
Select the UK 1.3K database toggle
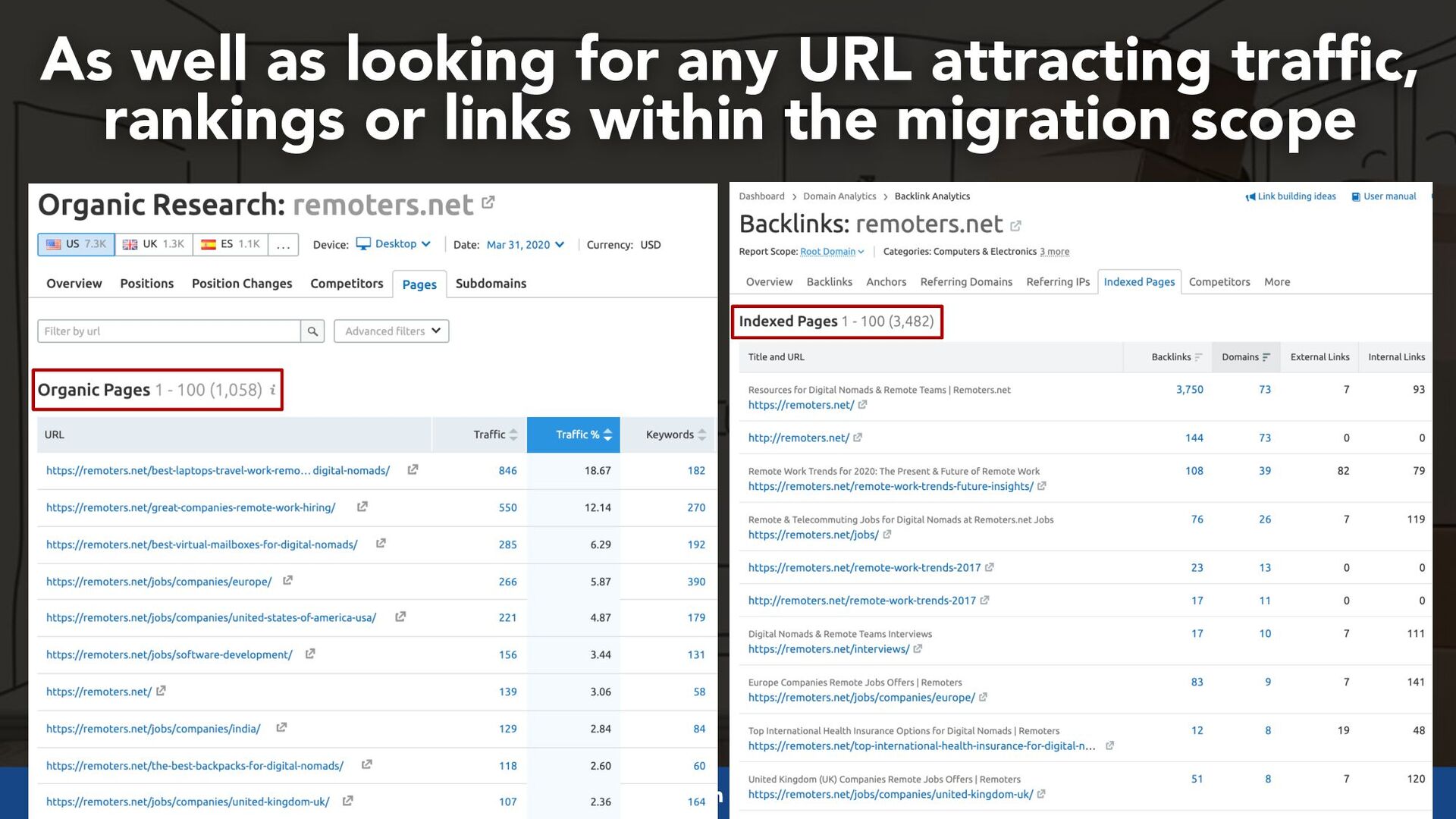click(x=154, y=244)
